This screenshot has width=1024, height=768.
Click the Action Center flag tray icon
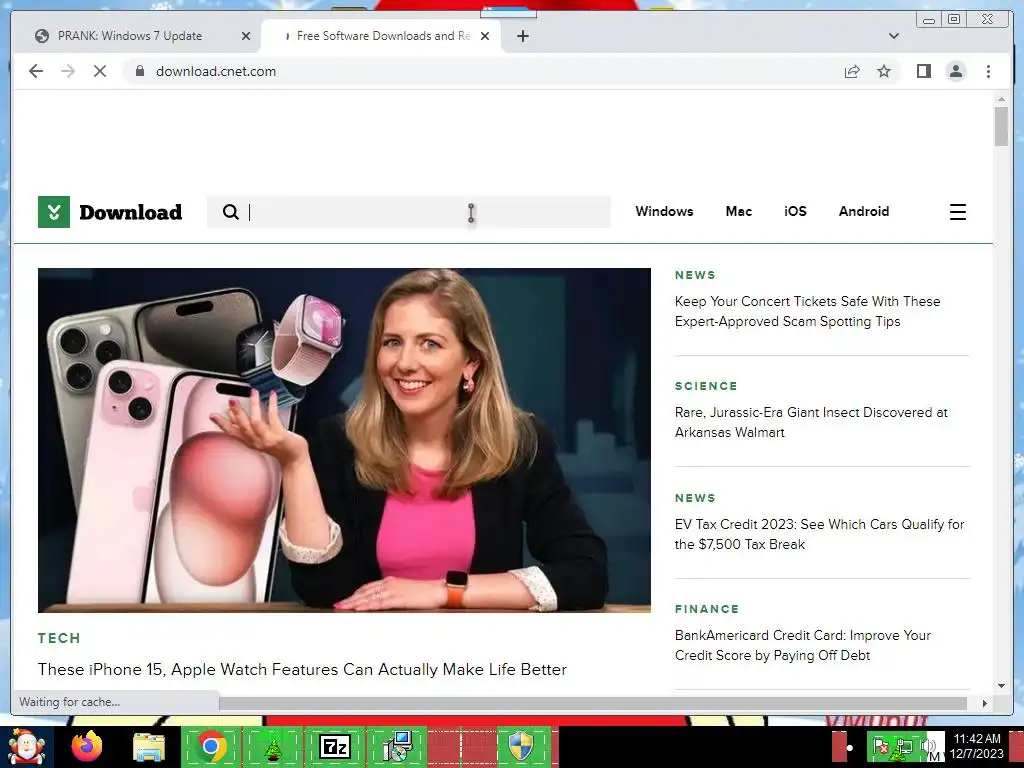(880, 746)
